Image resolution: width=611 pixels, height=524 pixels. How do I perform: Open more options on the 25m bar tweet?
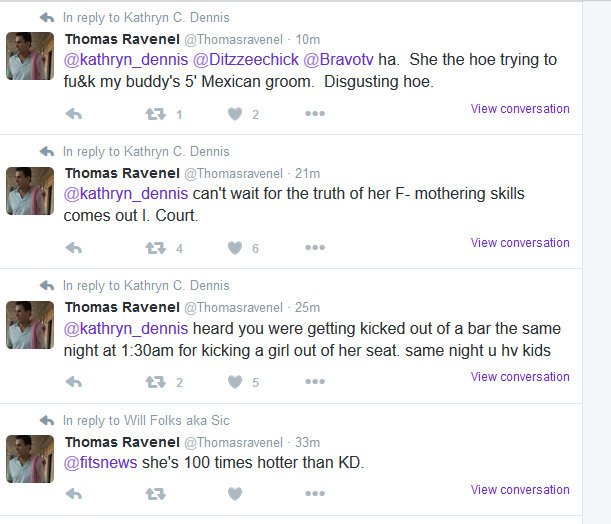(315, 381)
